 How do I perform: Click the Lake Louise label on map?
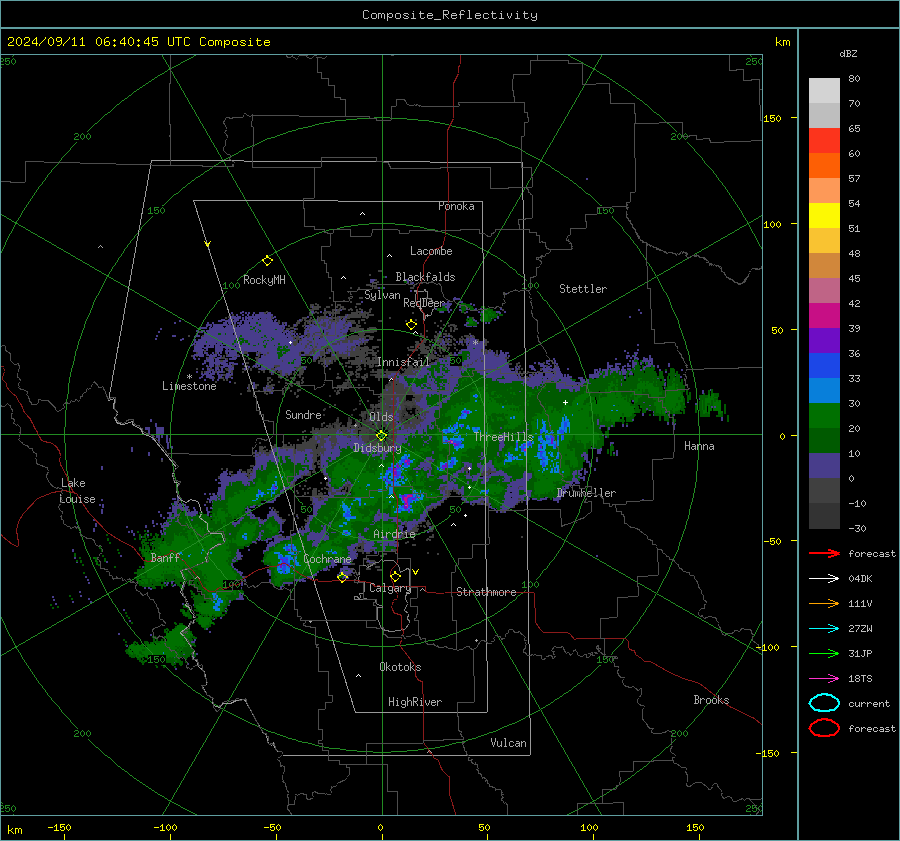click(x=77, y=491)
